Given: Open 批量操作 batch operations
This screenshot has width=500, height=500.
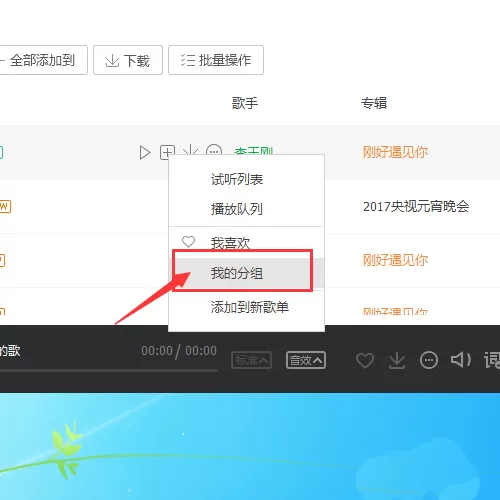Looking at the screenshot, I should click(x=216, y=60).
